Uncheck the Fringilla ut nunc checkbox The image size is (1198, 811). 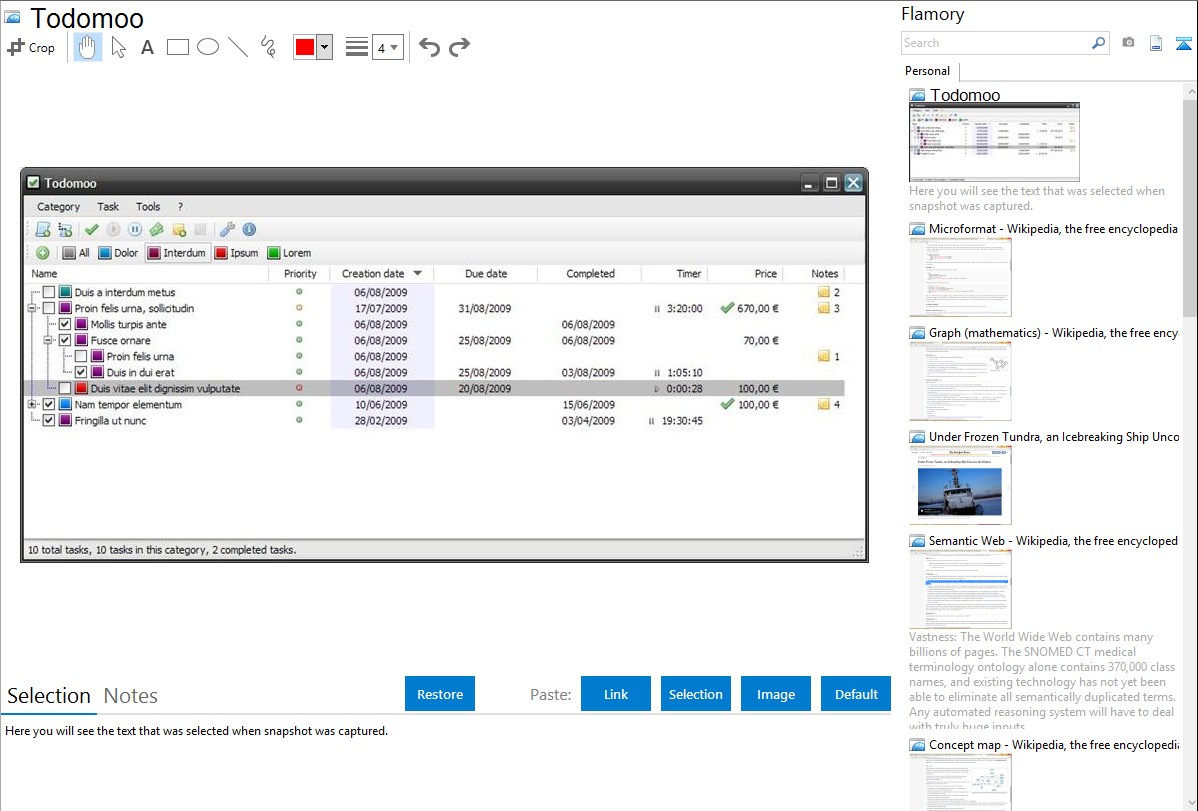coord(49,420)
